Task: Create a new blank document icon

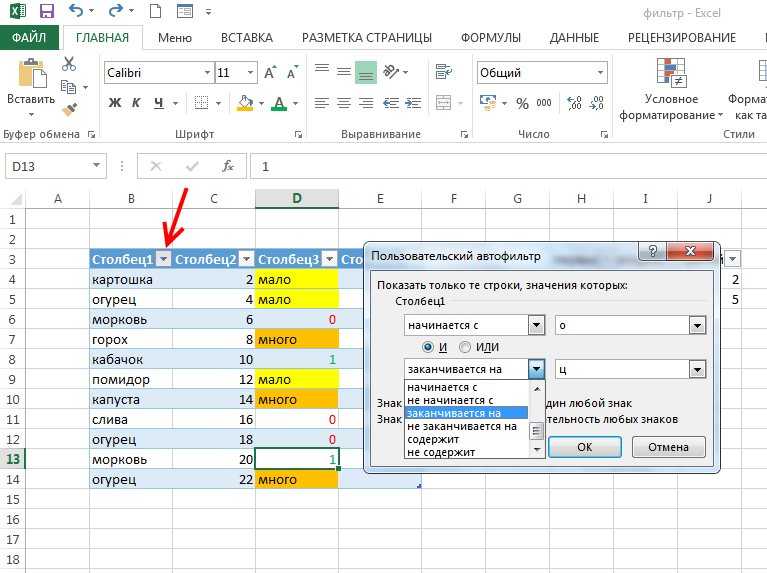Action: 155,11
